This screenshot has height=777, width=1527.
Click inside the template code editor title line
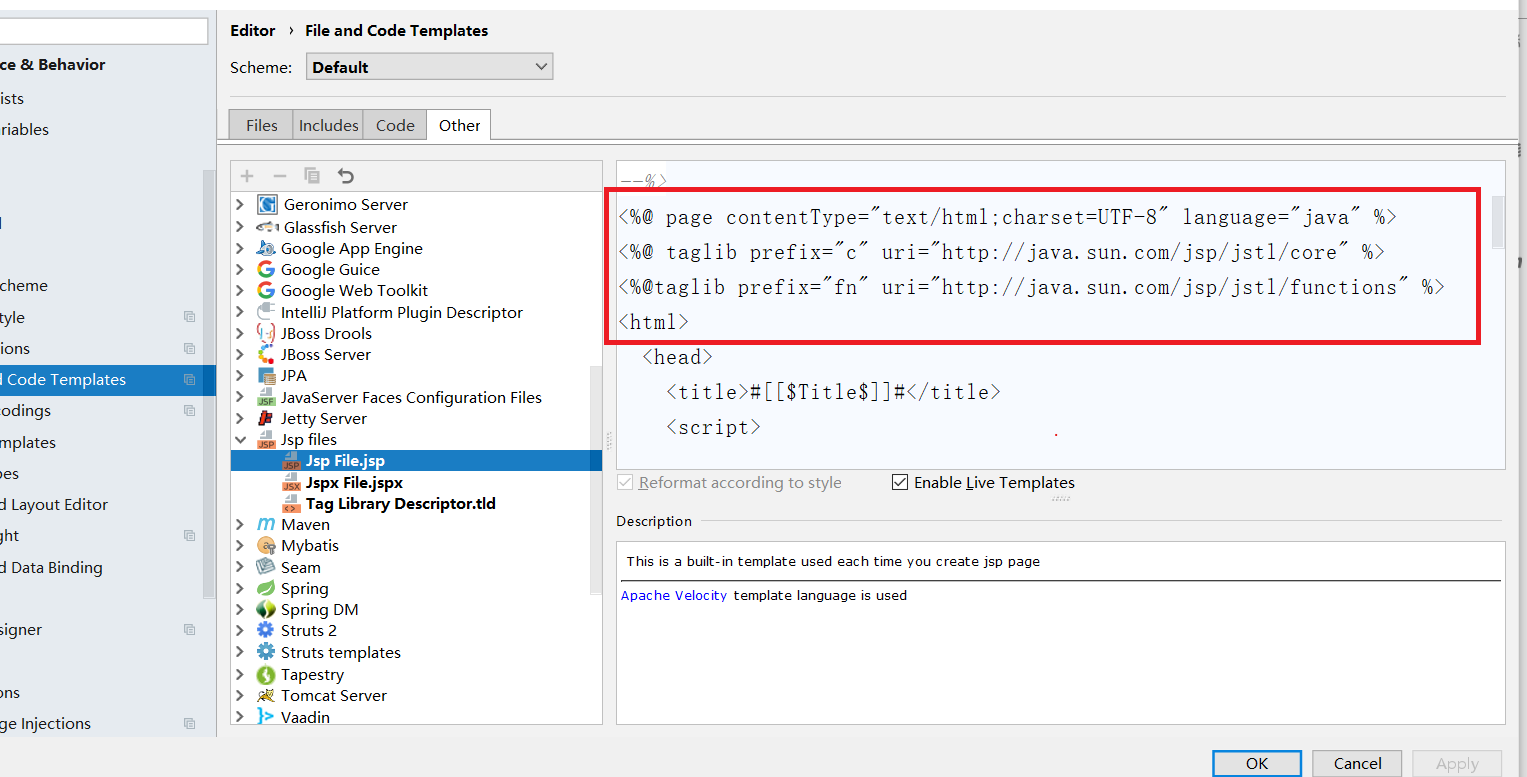point(833,392)
